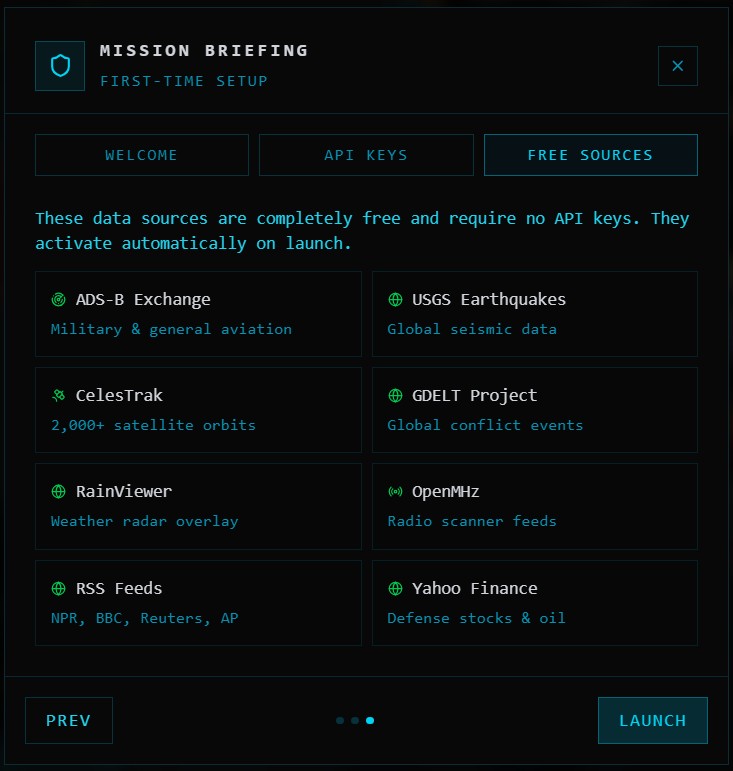The height and width of the screenshot is (771, 733).
Task: Click the globe icon beside Yahoo Finance
Action: (395, 588)
